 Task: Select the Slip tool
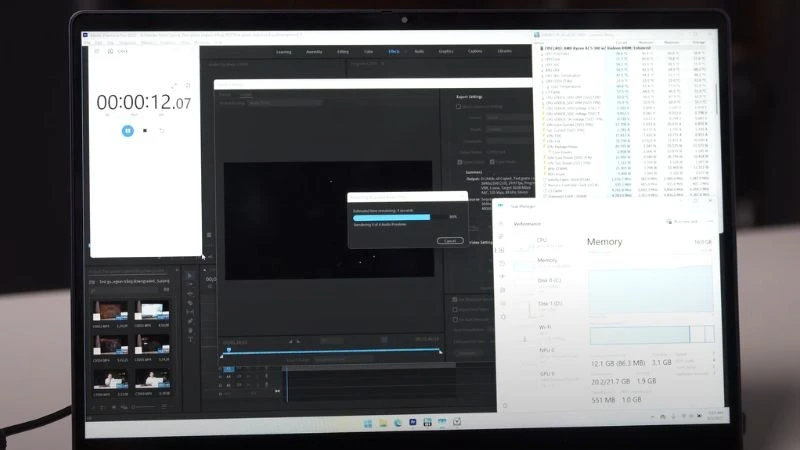click(190, 312)
